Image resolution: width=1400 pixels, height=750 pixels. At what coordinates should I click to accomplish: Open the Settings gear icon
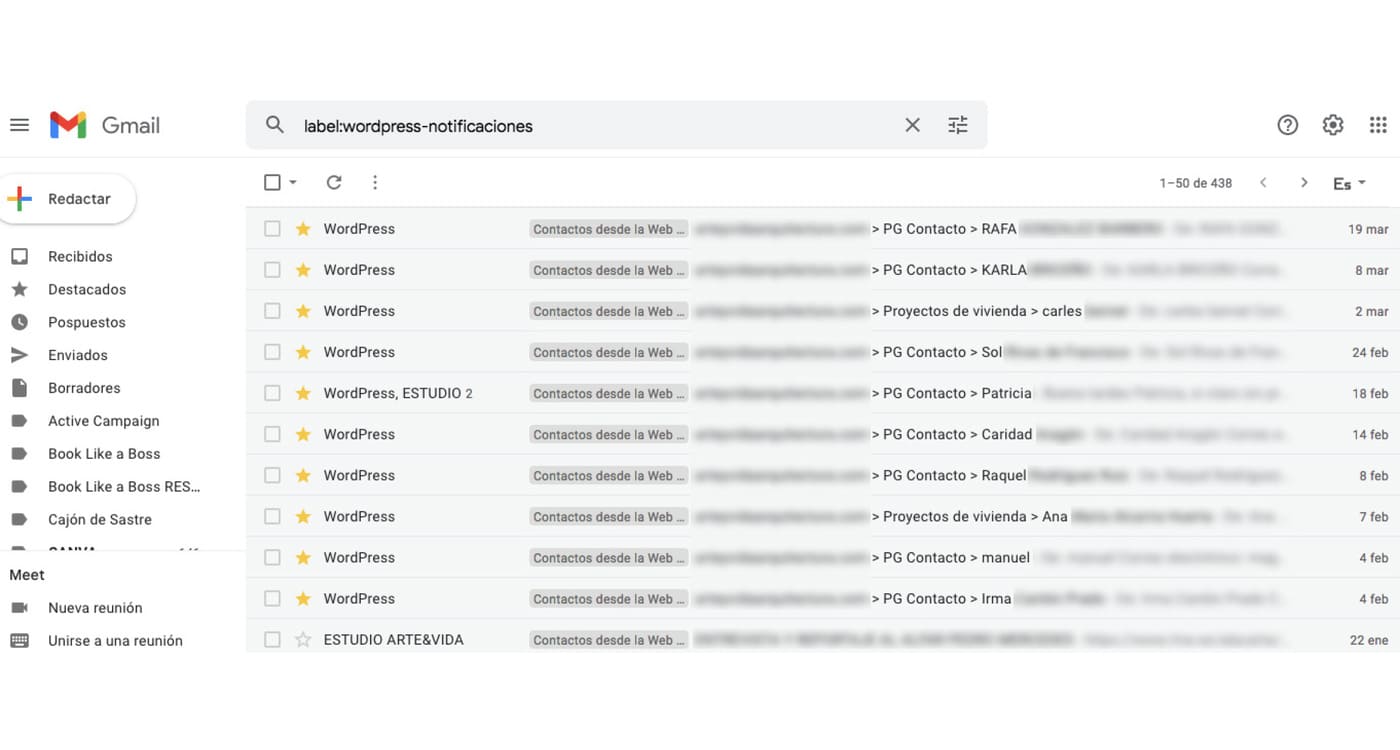(x=1332, y=125)
